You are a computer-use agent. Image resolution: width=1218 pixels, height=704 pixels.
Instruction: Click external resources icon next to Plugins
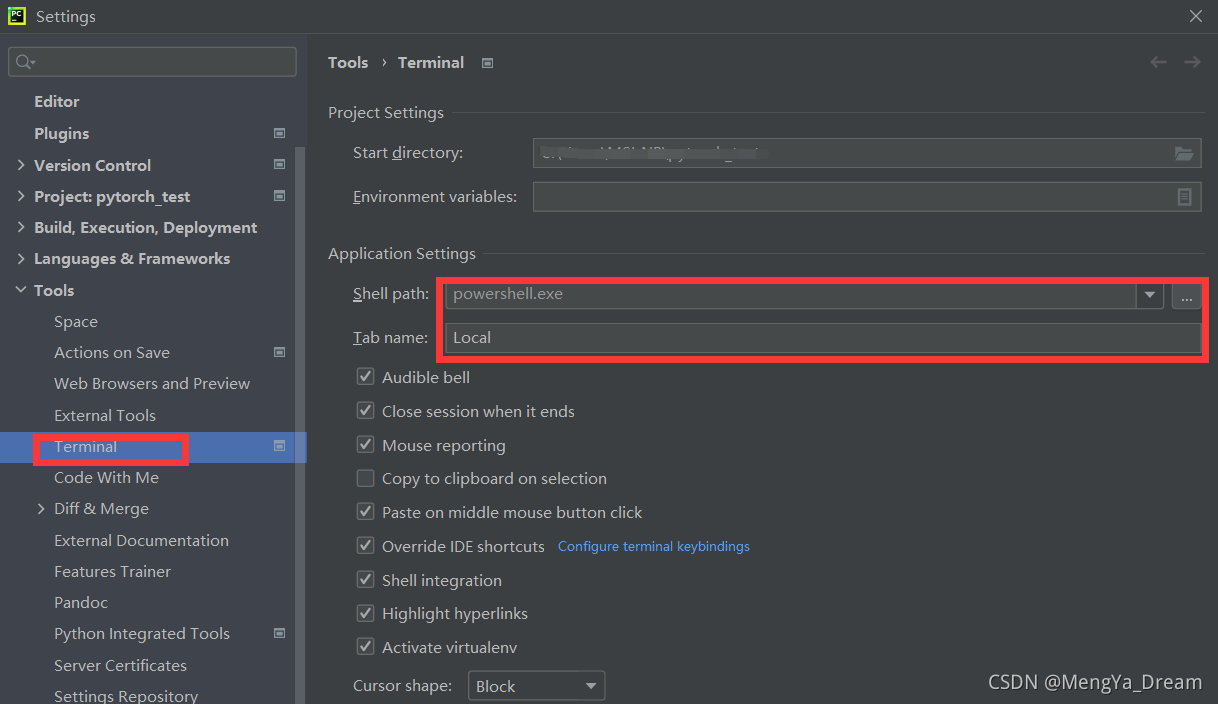(x=280, y=132)
